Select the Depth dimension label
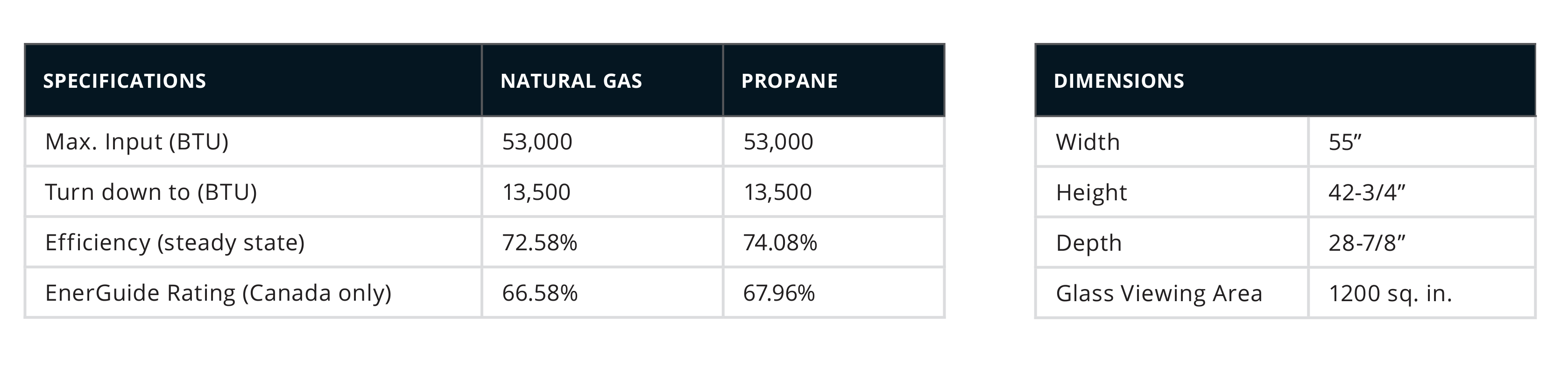This screenshot has width=1568, height=367. [1089, 243]
